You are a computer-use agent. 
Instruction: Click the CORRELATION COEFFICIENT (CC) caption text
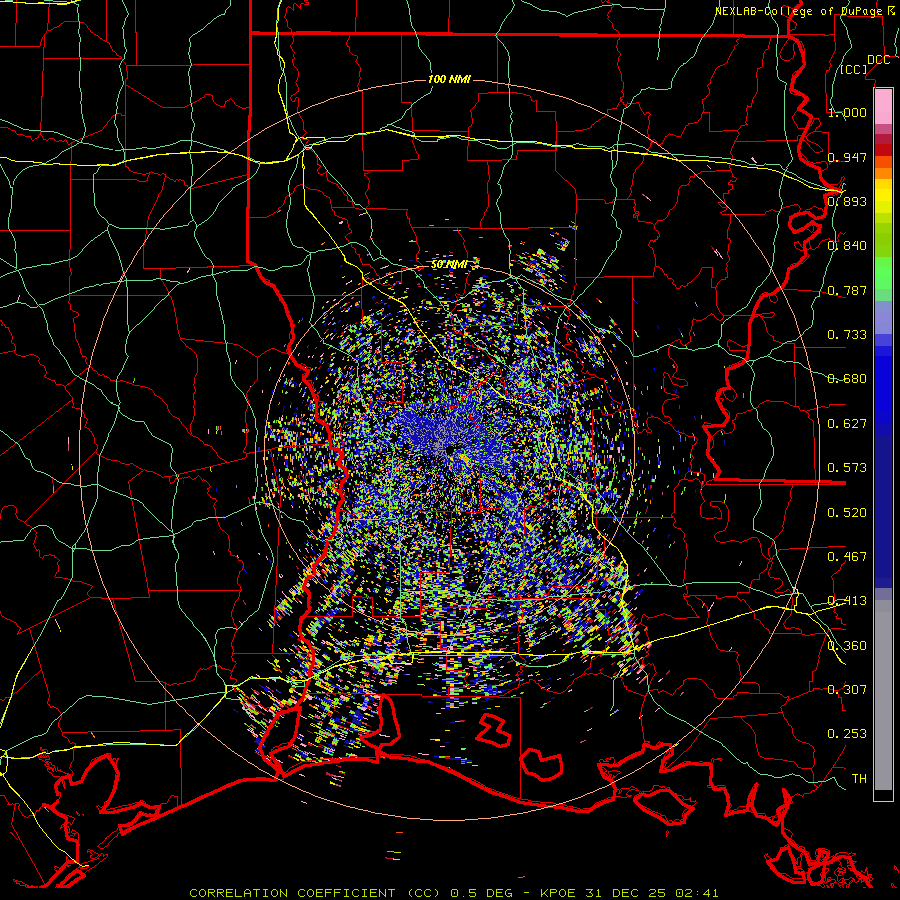[x=315, y=893]
